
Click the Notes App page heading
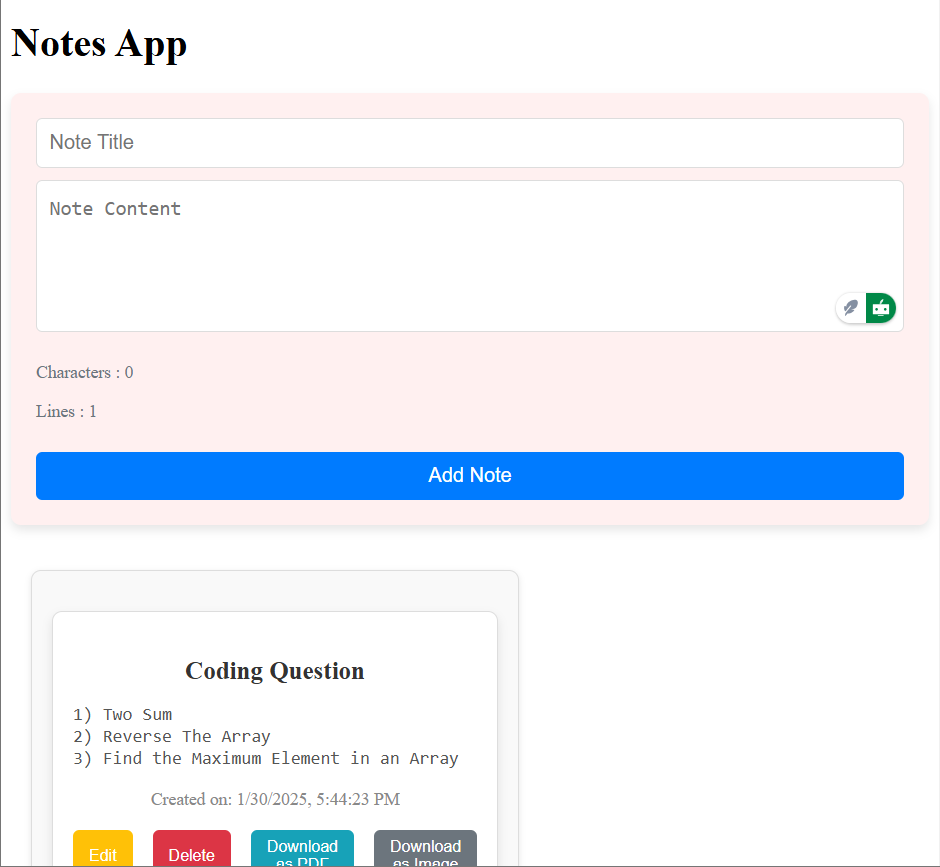99,44
